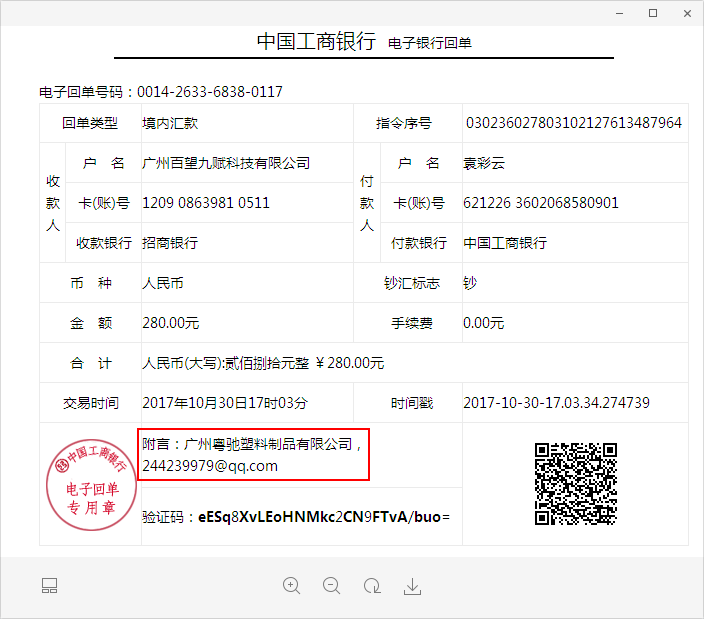Click payer name 袁彩云
The height and width of the screenshot is (619, 704).
(x=484, y=163)
